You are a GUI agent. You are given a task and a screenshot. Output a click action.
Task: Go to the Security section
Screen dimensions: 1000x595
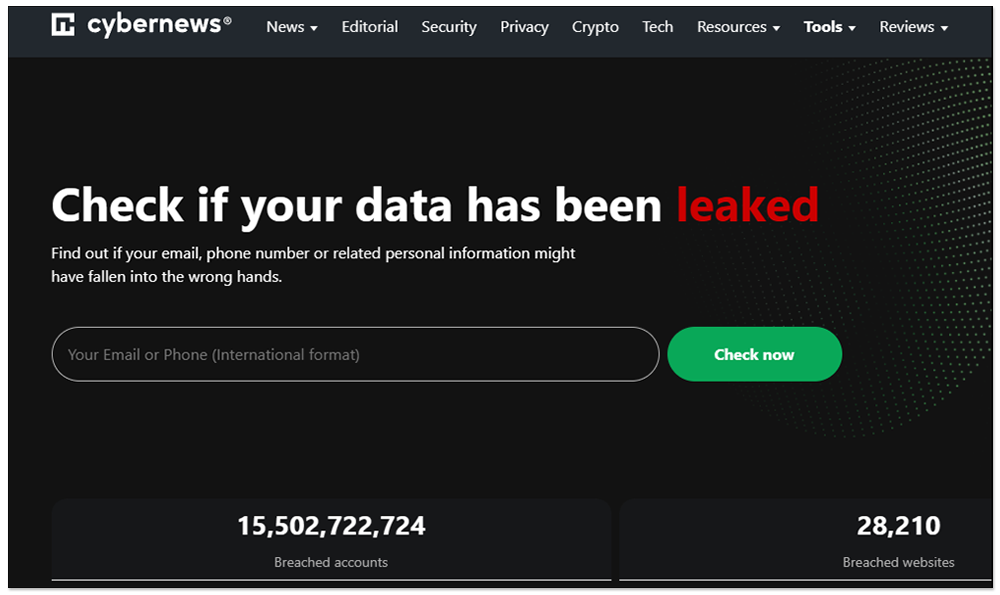pyautogui.click(x=448, y=27)
